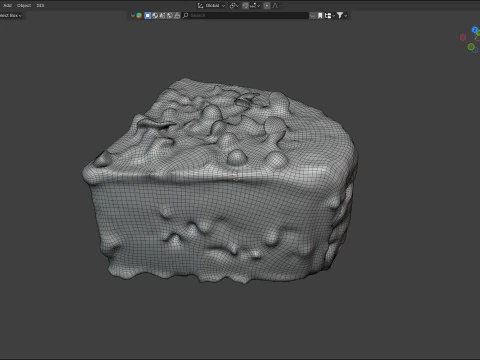
Task: Toggle snapping with the magnet icon
Action: click(x=245, y=5)
